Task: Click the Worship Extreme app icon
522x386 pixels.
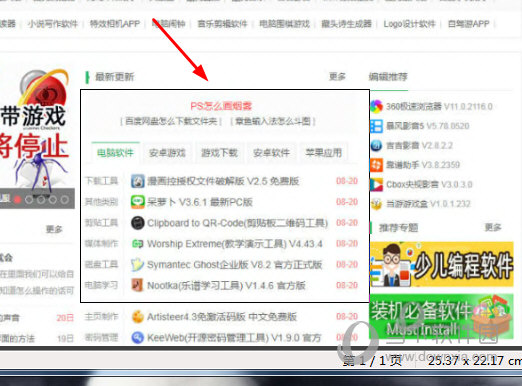Action: (138, 244)
